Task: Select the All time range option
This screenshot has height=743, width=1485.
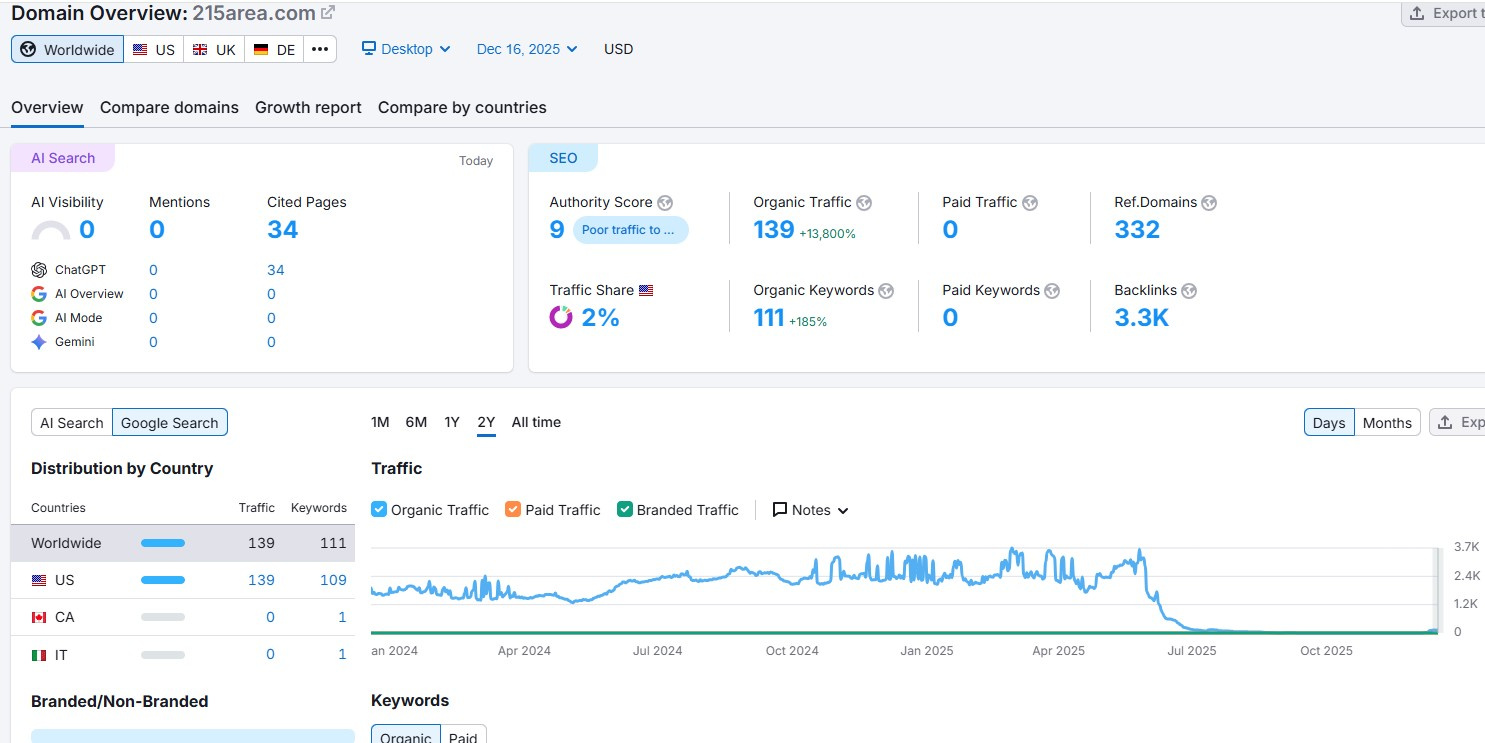Action: (x=536, y=422)
